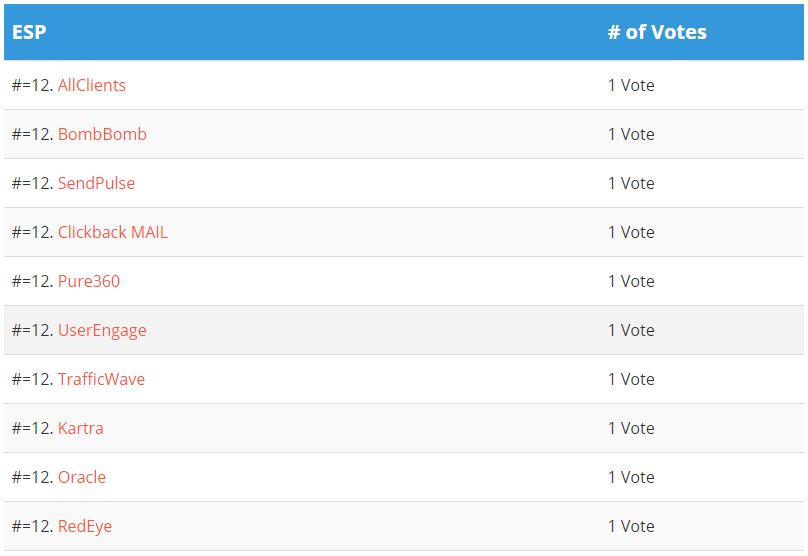Select the vote count beside BombBomb
808x556 pixels.
point(631,134)
